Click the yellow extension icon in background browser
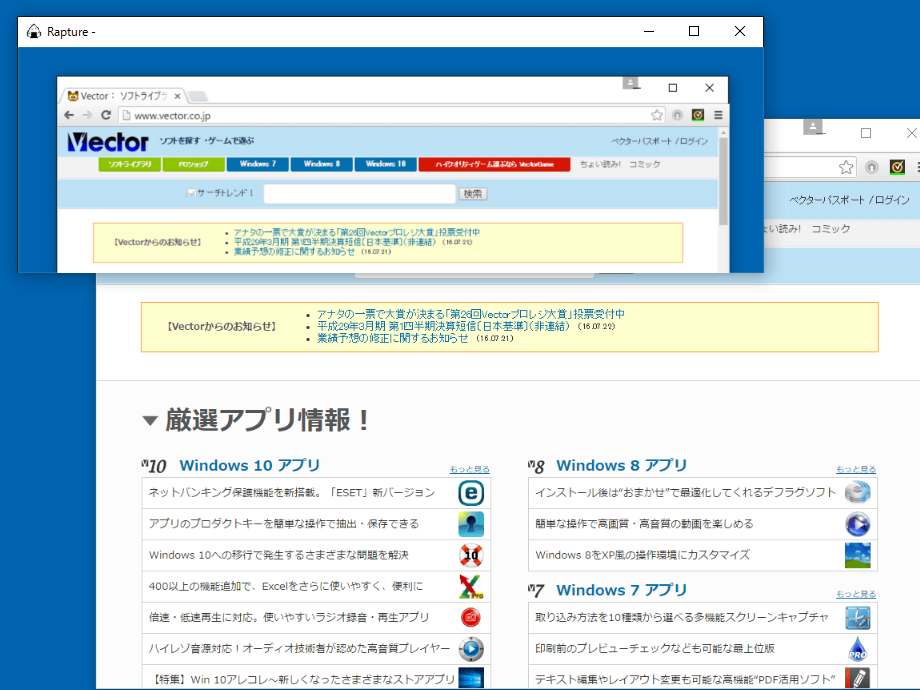Screen dimensions: 920x690 pyautogui.click(x=897, y=167)
